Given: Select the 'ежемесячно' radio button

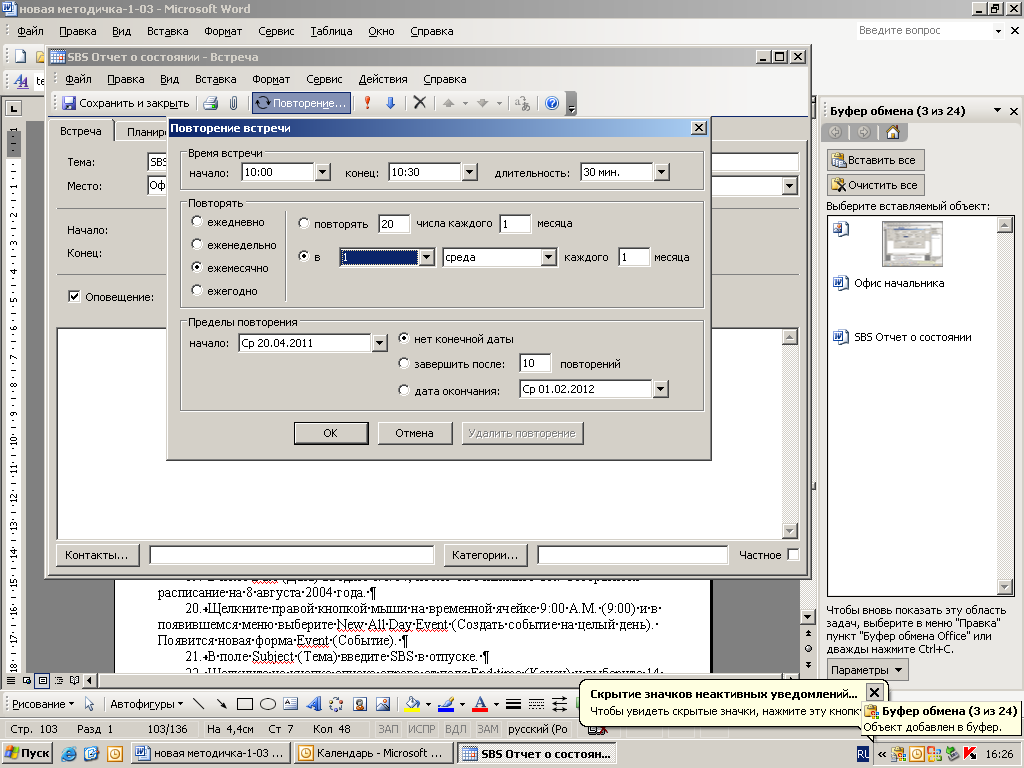Looking at the screenshot, I should pos(197,267).
